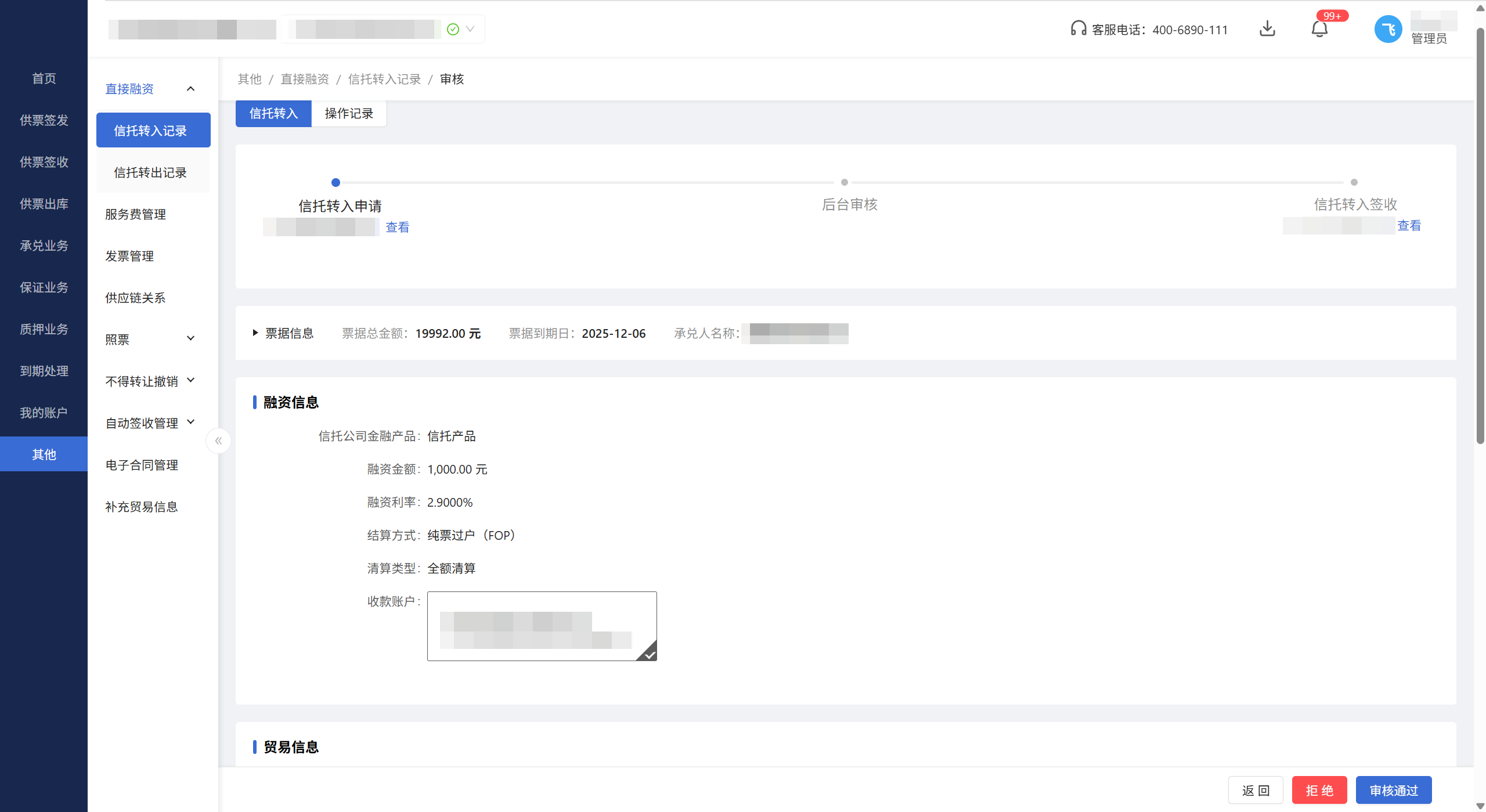The image size is (1486, 812).
Task: Click the green verified checkmark icon
Action: 453,29
